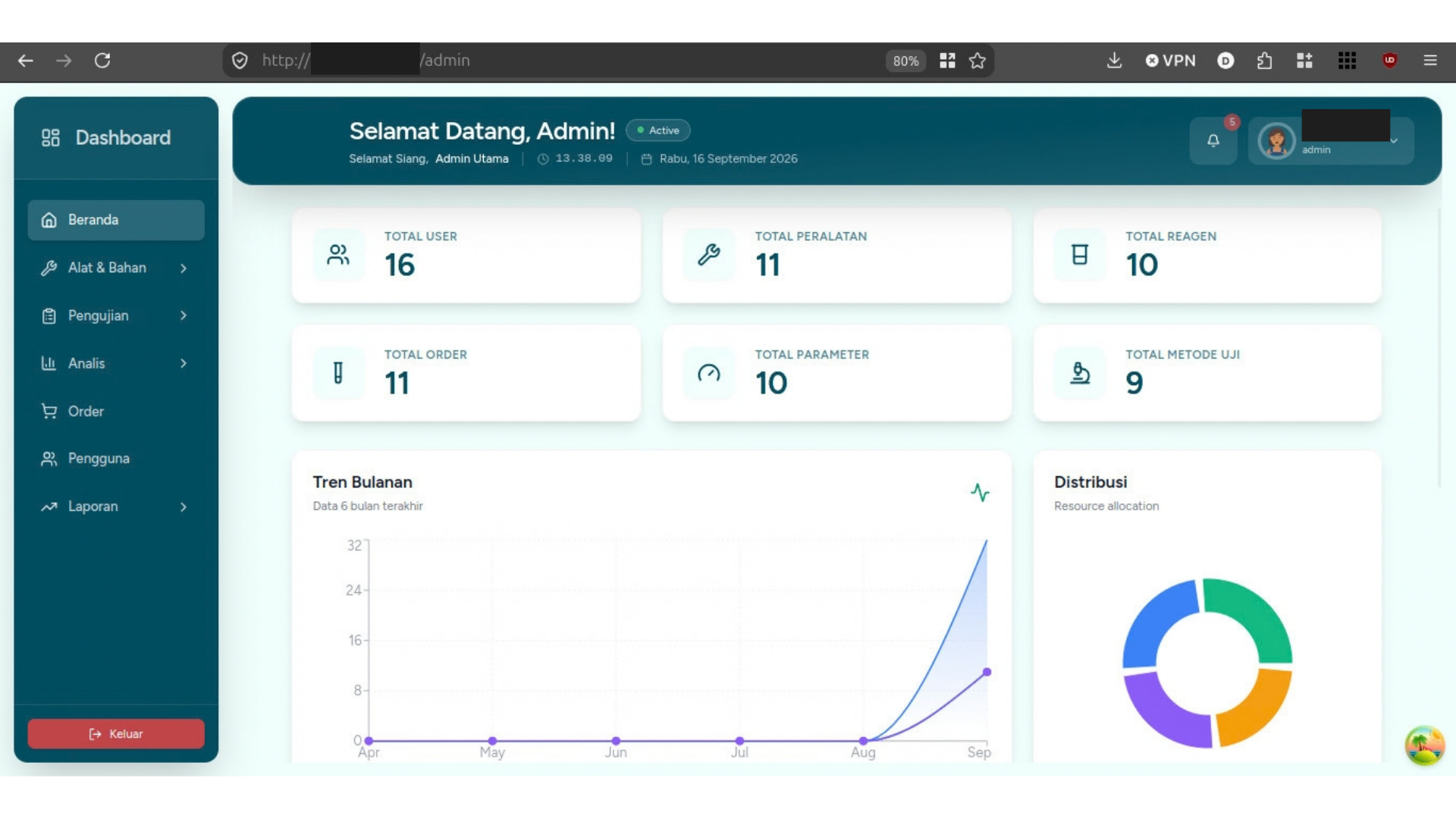Click the Dashboard sidebar header

point(105,138)
